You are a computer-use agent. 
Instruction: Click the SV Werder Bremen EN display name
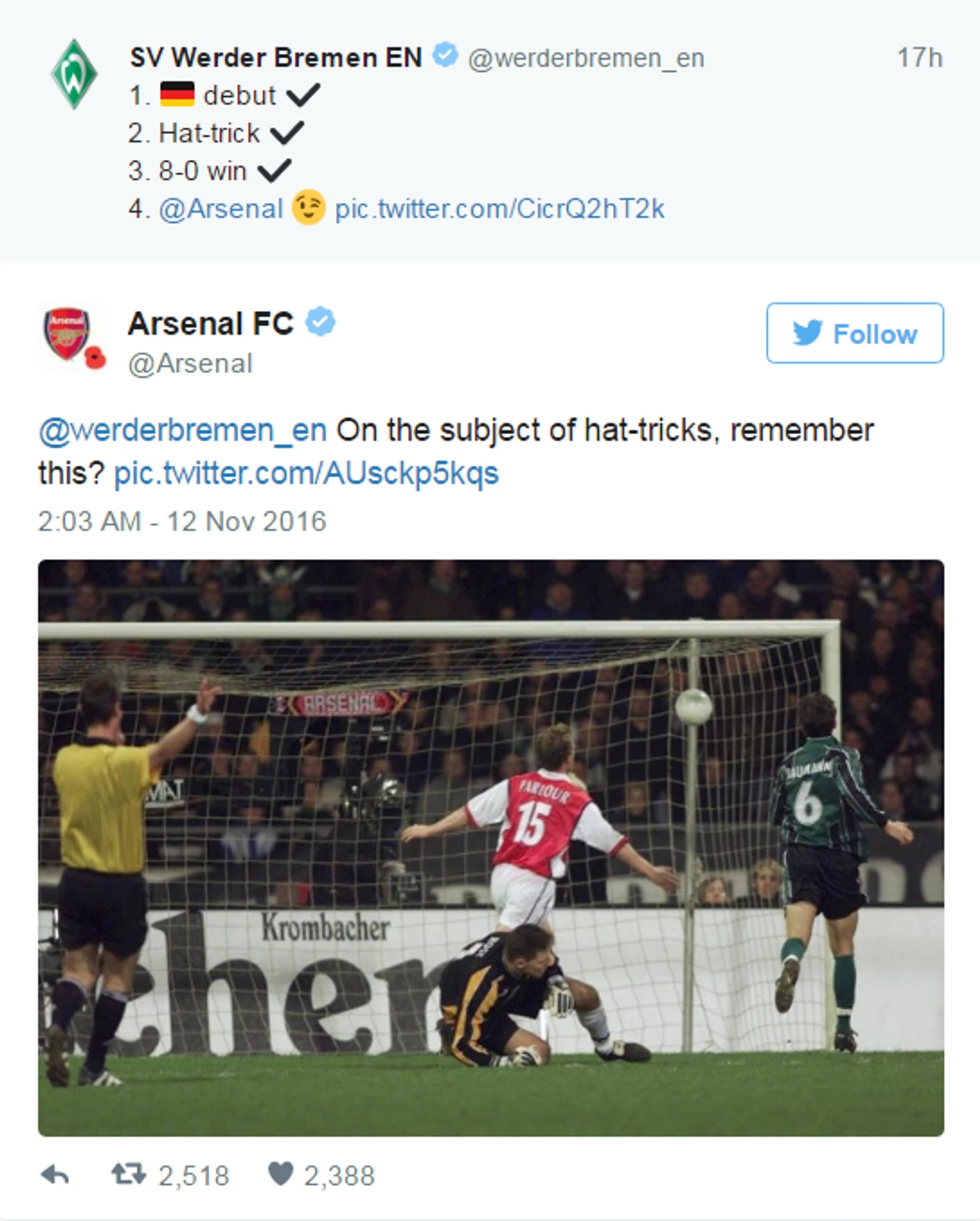[x=276, y=58]
